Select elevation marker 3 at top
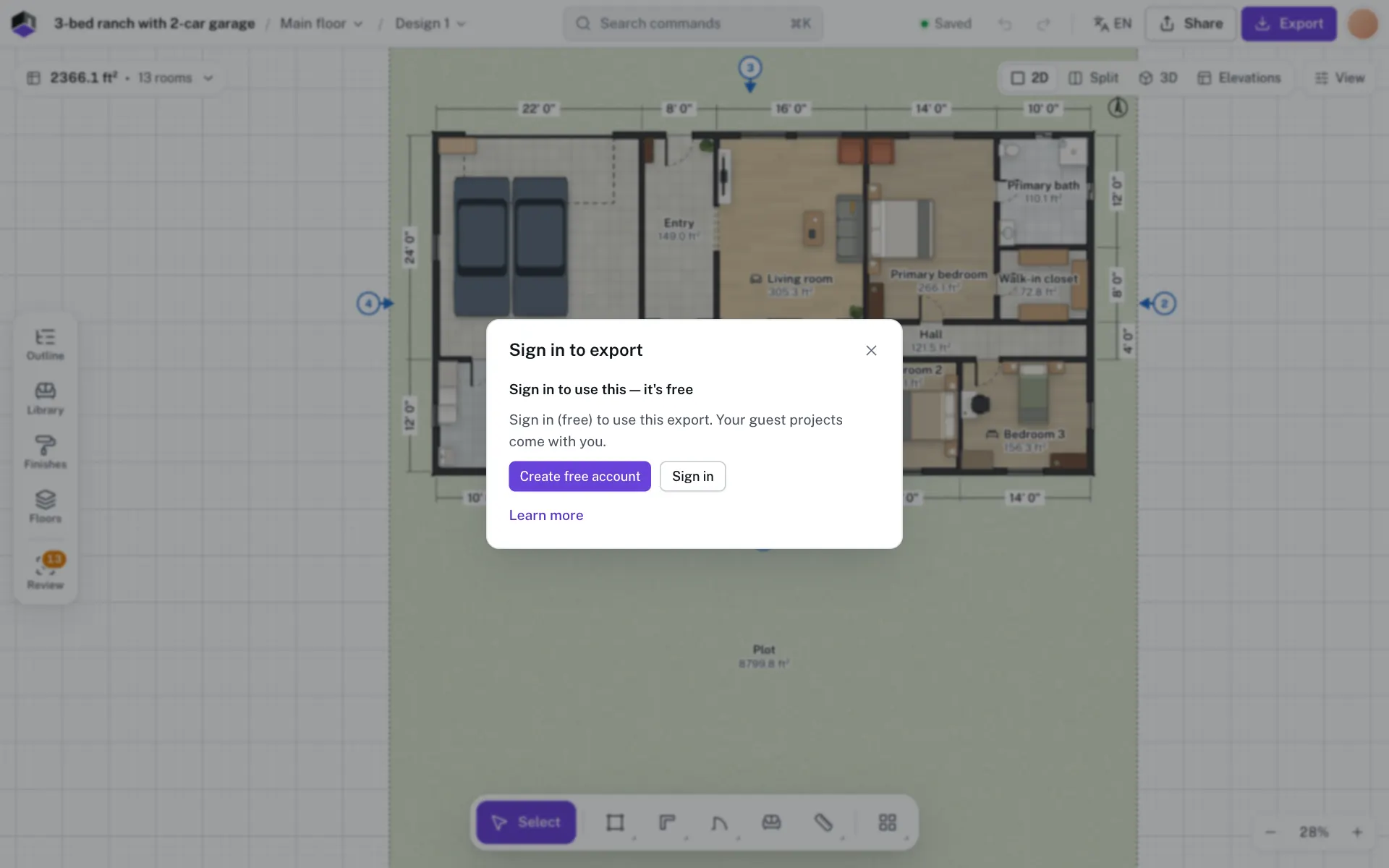The height and width of the screenshot is (868, 1389). point(750,69)
